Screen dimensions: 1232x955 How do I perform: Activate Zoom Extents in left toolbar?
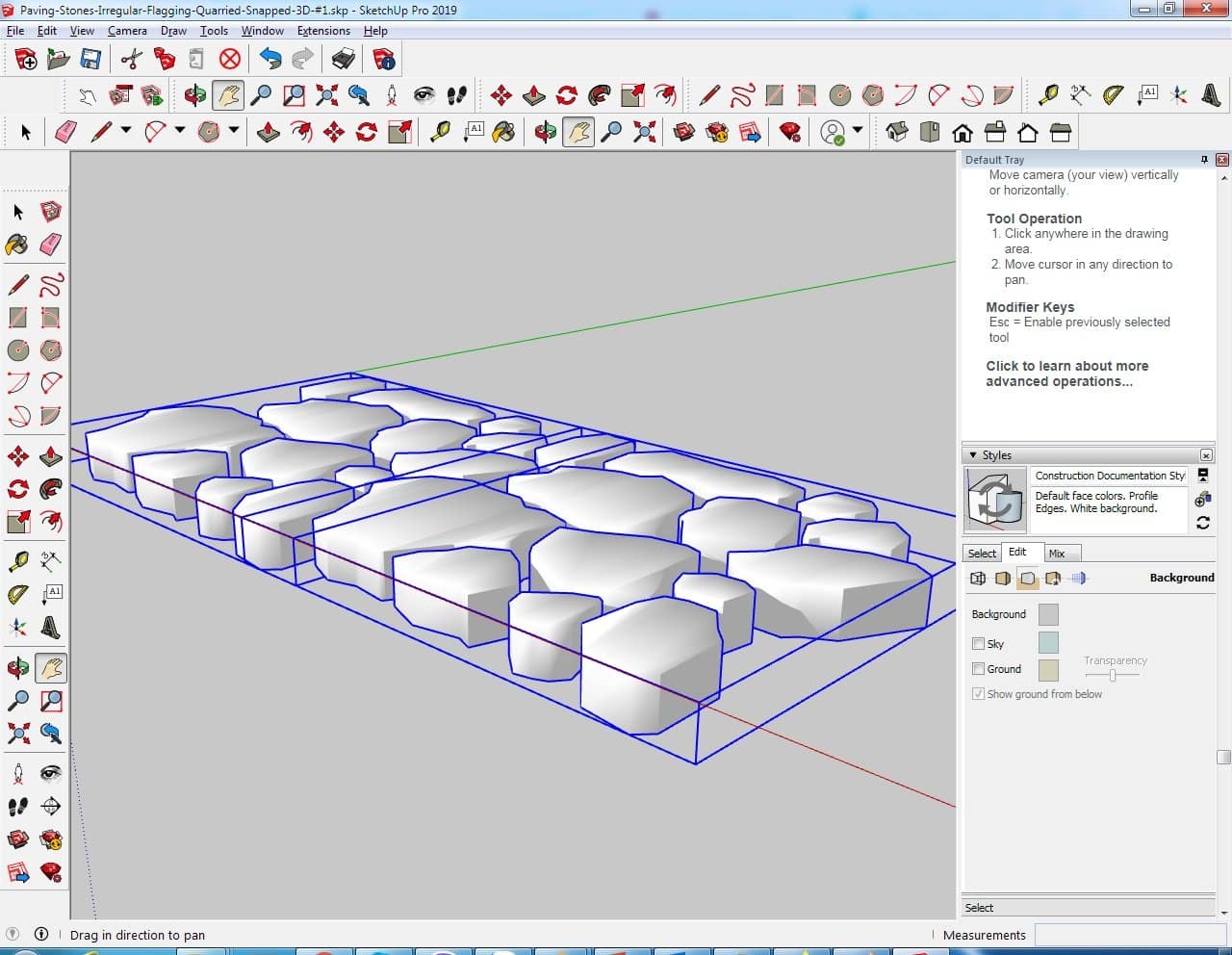pyautogui.click(x=17, y=734)
